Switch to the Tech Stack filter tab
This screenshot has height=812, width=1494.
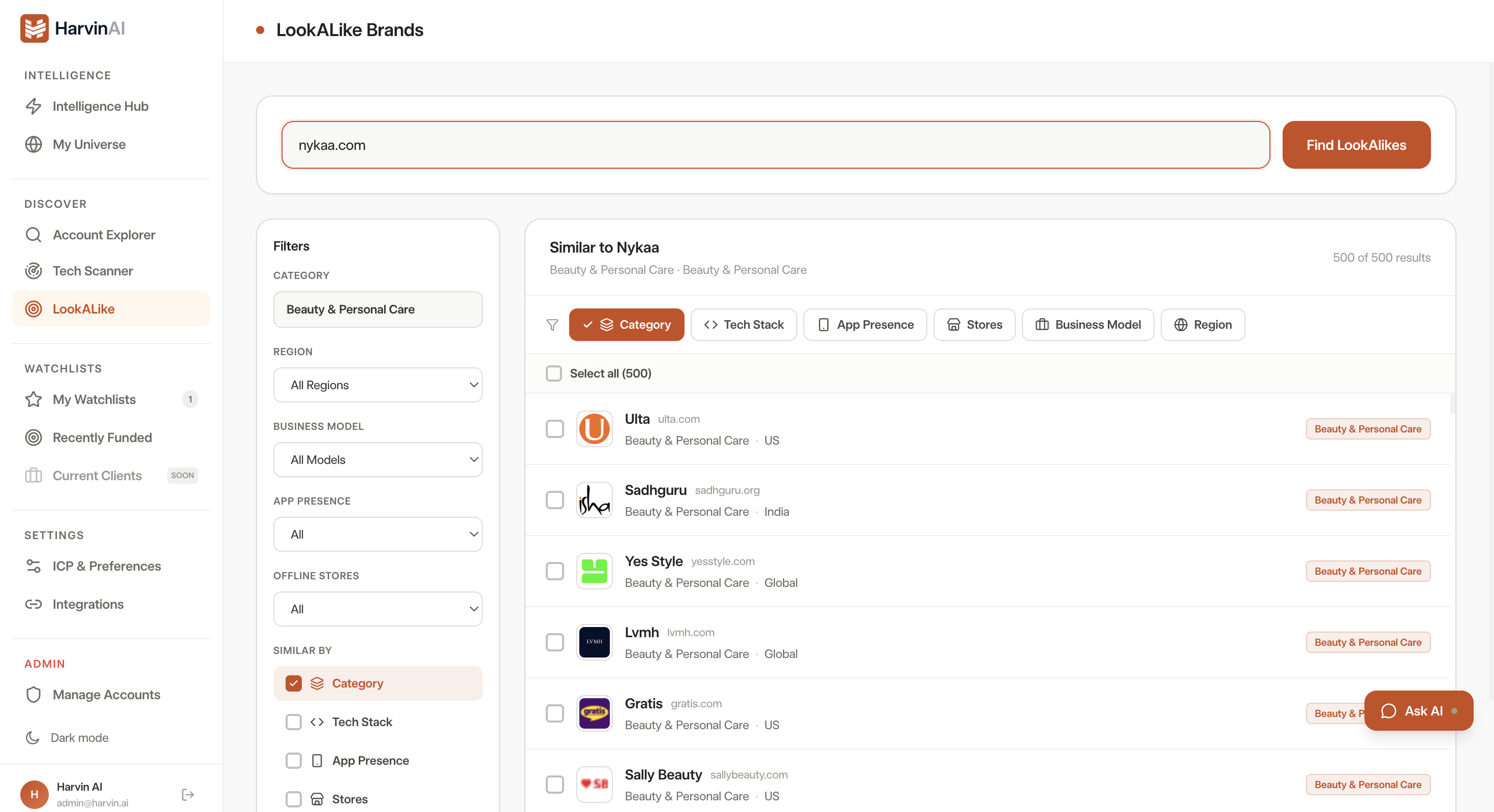point(743,324)
